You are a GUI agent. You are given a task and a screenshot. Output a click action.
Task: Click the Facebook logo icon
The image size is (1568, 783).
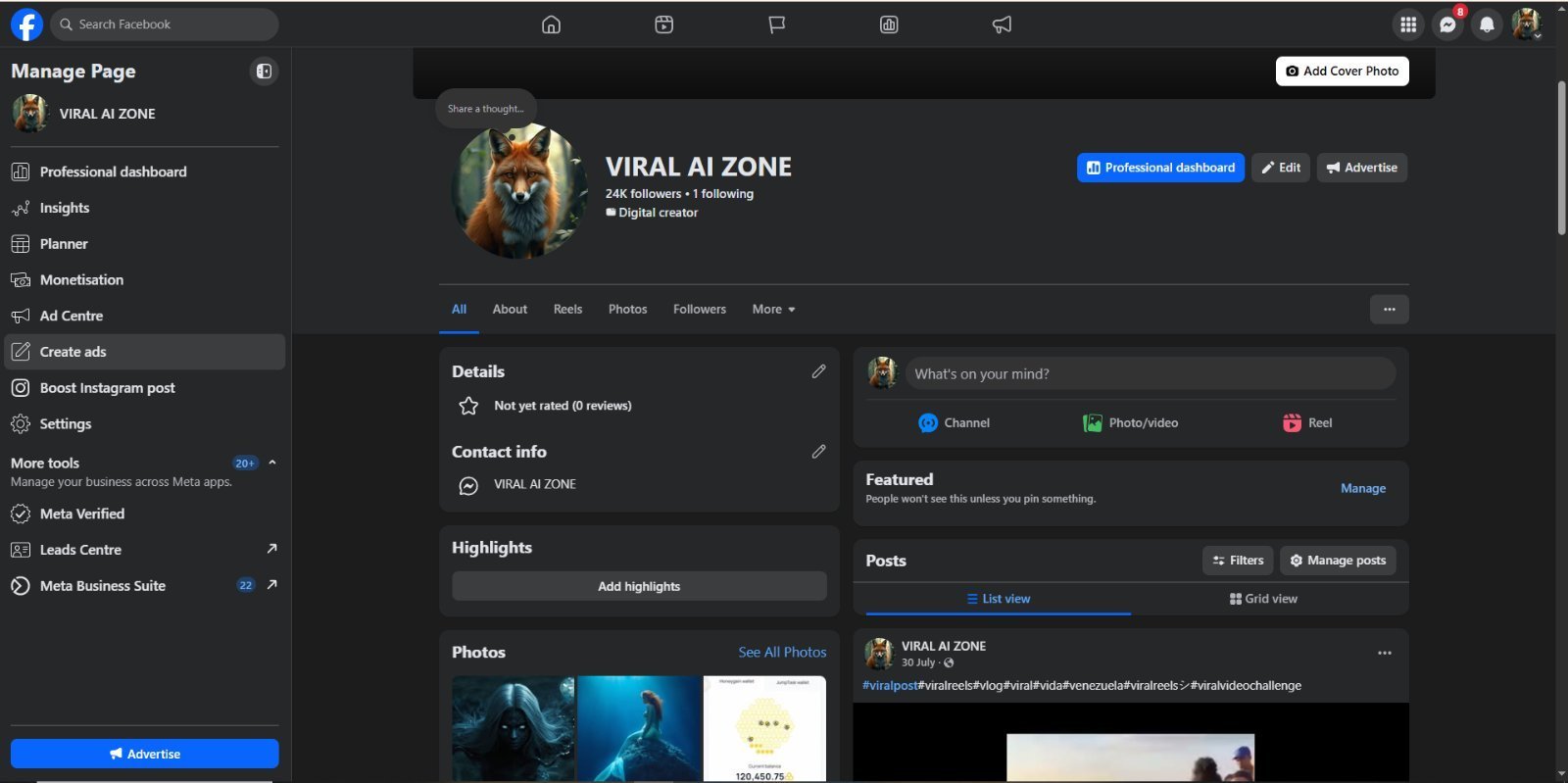click(26, 24)
